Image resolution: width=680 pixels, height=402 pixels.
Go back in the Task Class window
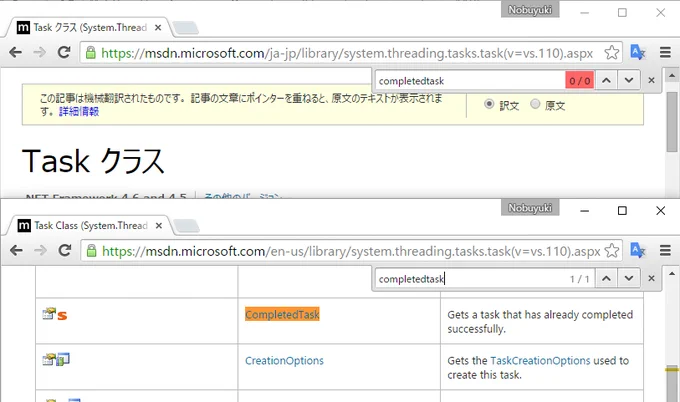point(16,250)
